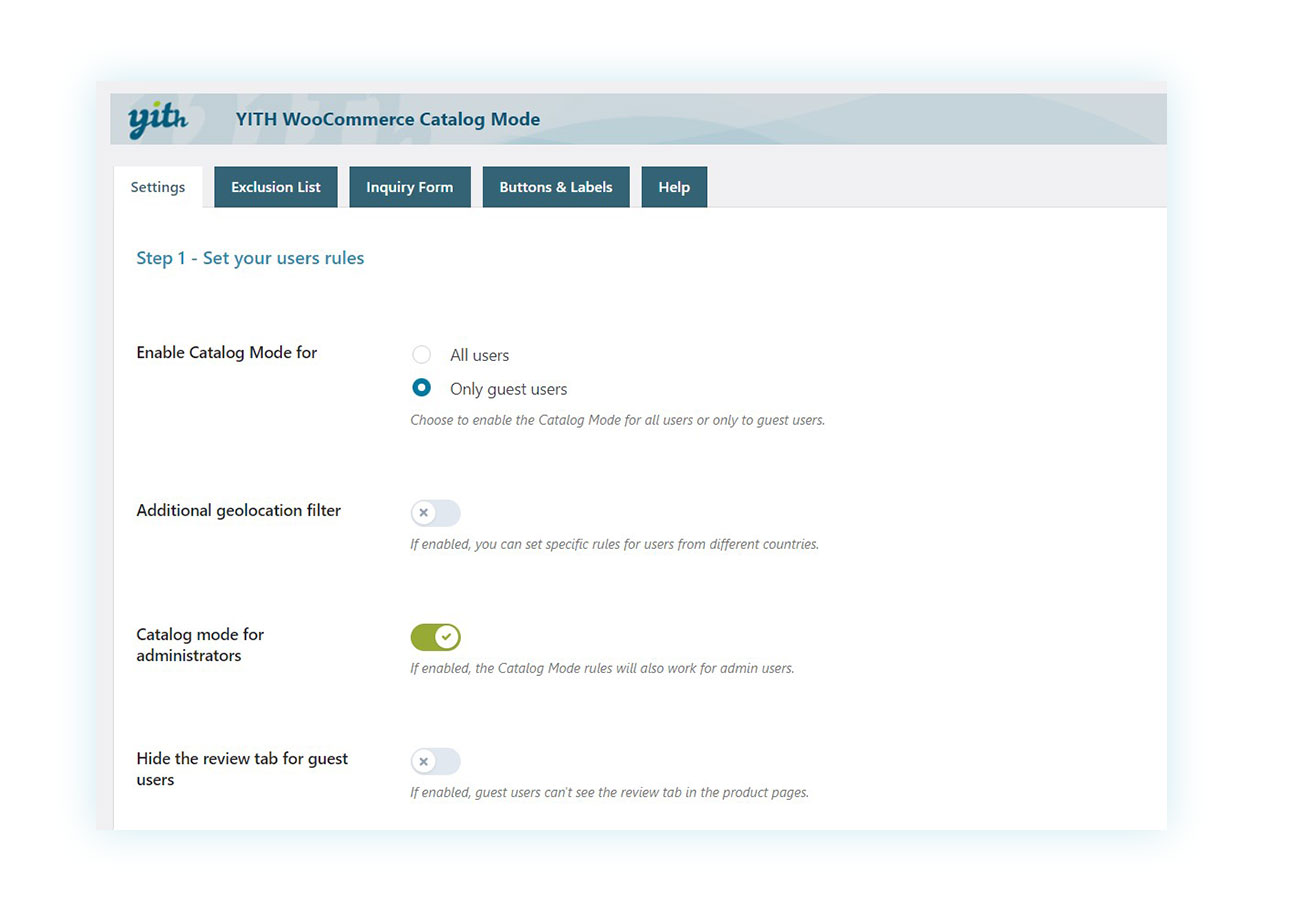Image resolution: width=1300 pixels, height=921 pixels.
Task: Turn on Hide the review tab toggle
Action: tap(435, 761)
